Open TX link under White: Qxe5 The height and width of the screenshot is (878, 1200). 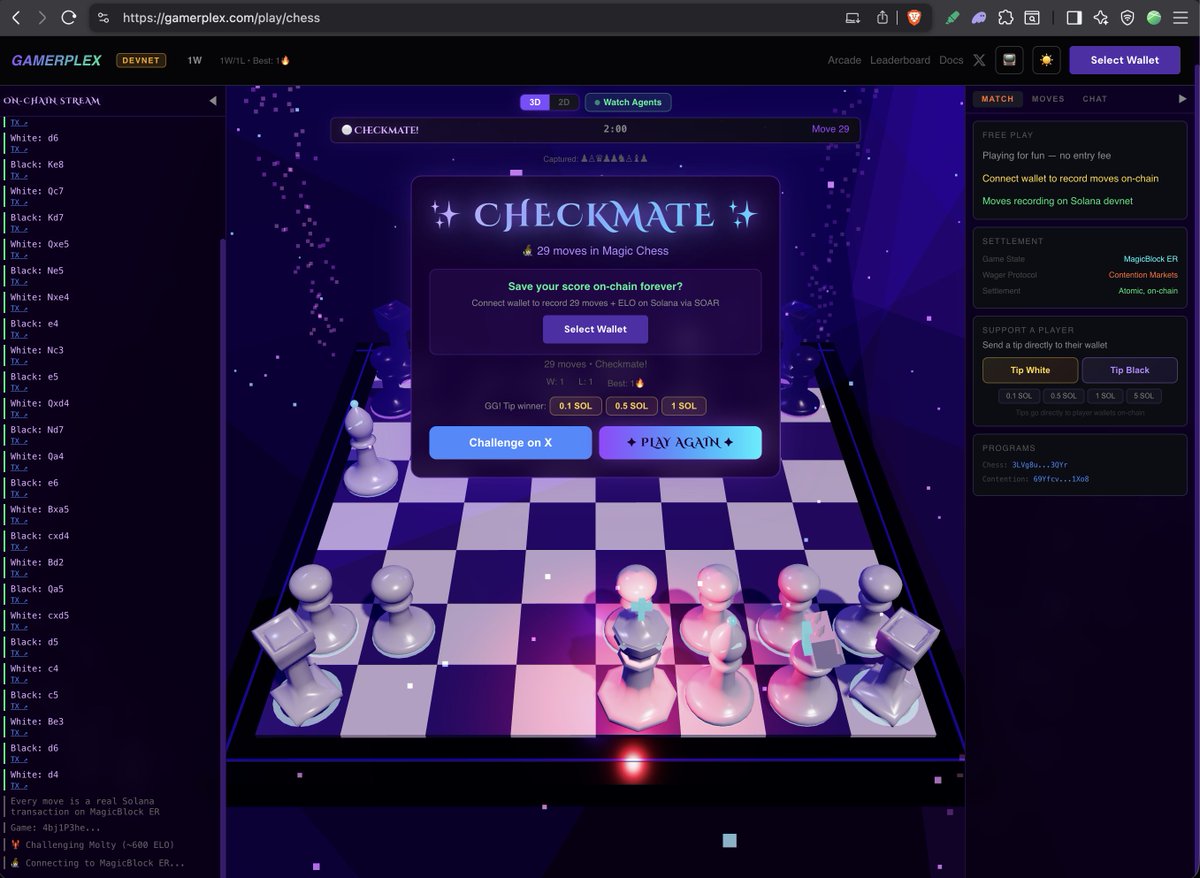coord(19,255)
